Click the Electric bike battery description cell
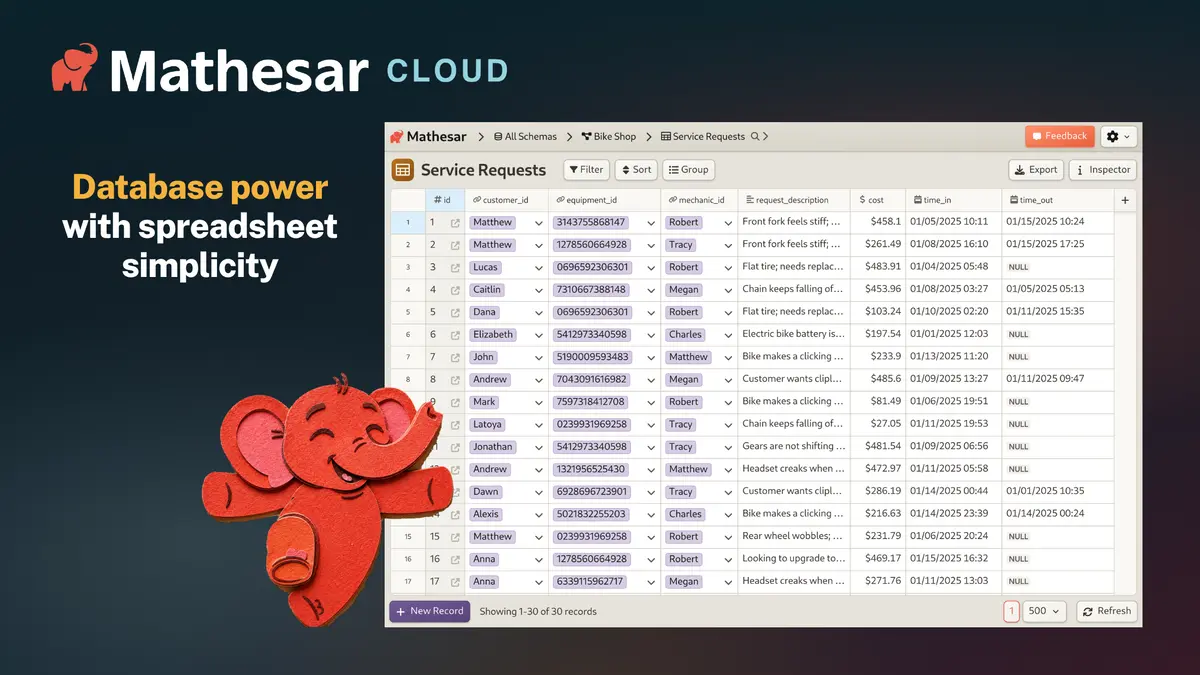Screen dimensions: 1200x675 tap(794, 335)
